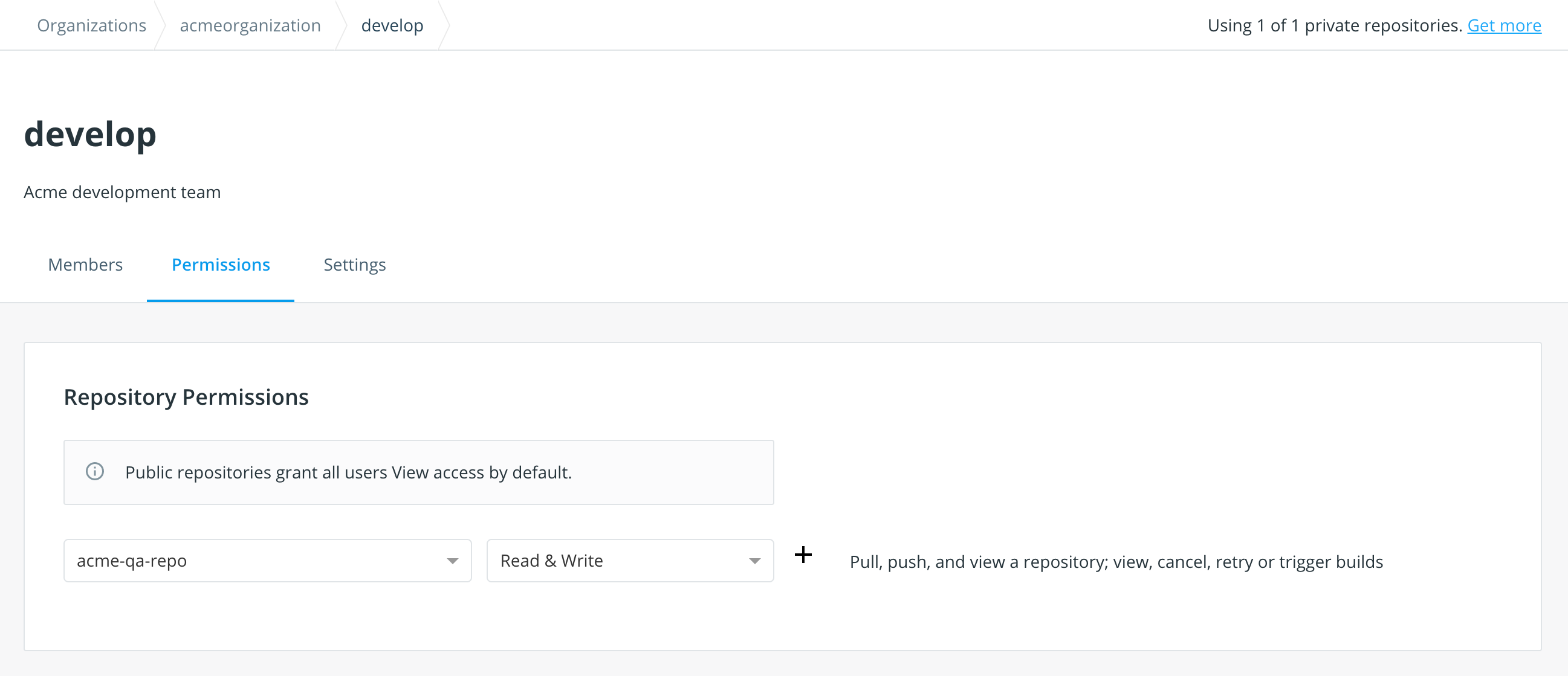Open acmeorganization from the breadcrumb trail
The image size is (1568, 676).
click(250, 25)
